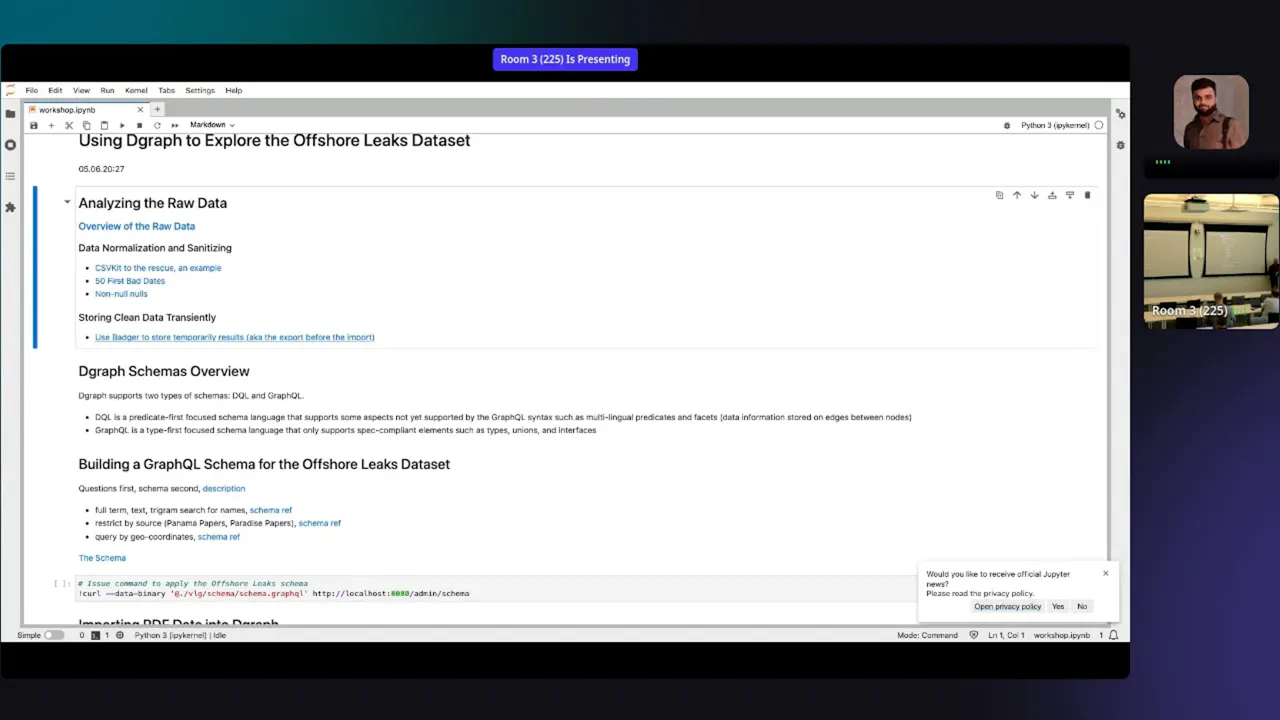This screenshot has width=1280, height=720.
Task: Follow the Overview of the Raw Data link
Action: (x=137, y=226)
